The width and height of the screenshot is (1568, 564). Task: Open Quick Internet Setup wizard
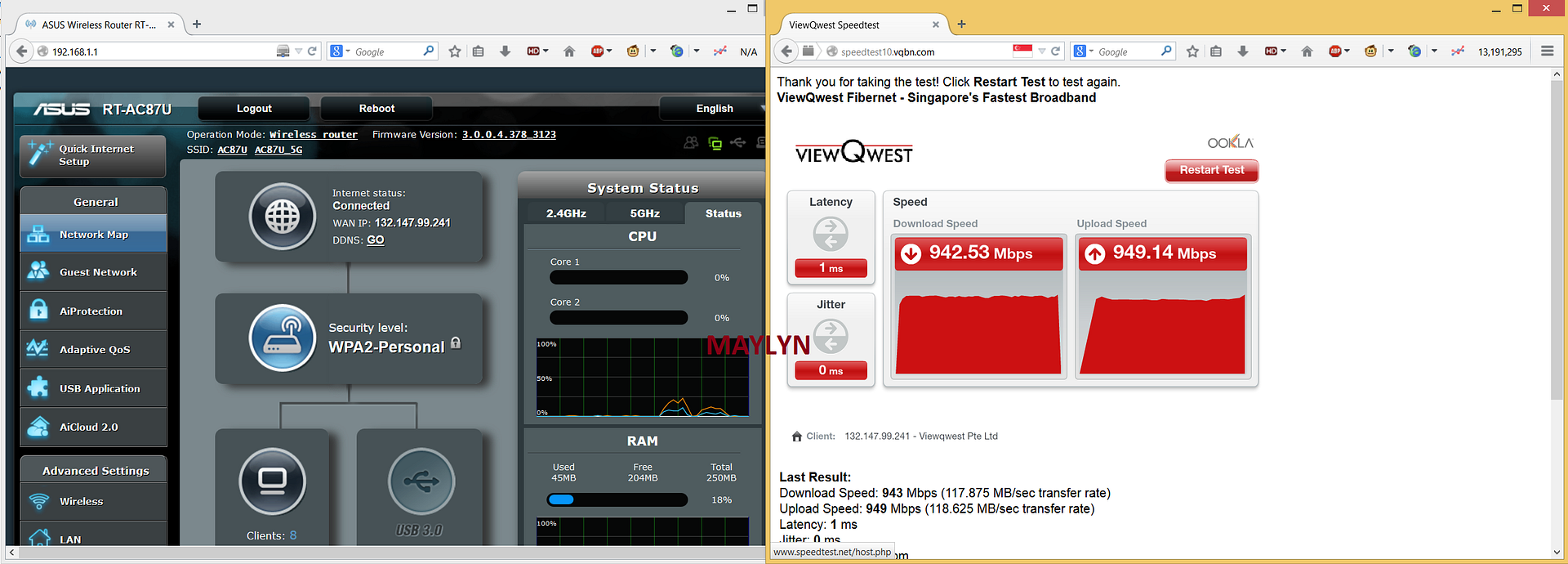click(x=93, y=155)
